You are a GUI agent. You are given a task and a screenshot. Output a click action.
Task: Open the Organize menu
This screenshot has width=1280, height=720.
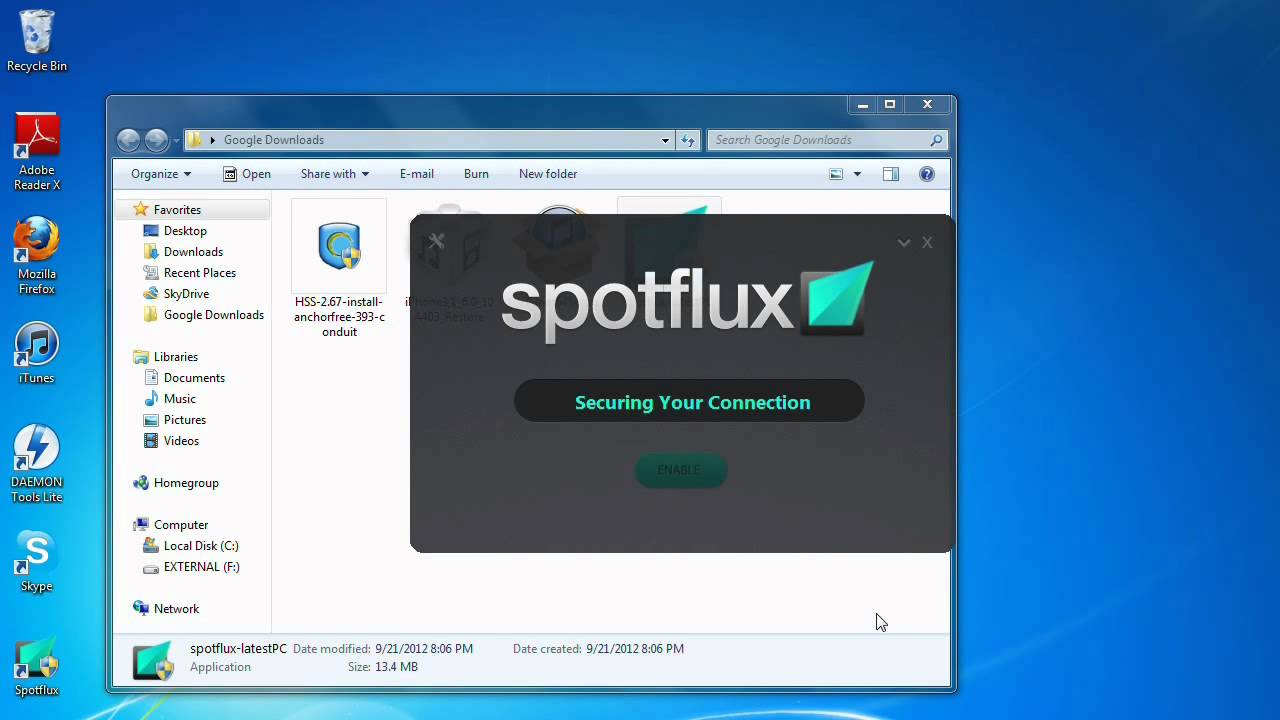pyautogui.click(x=161, y=174)
